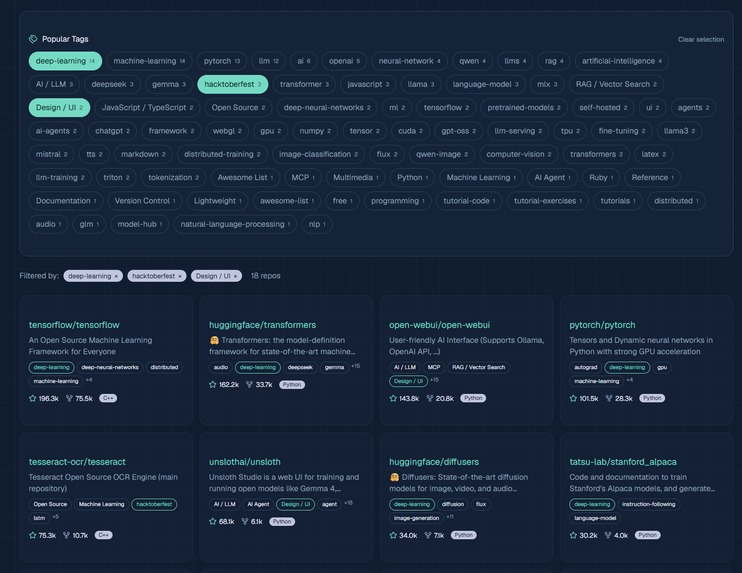Viewport: 742px width, 573px height.
Task: Expand +18 more tags on unsloth card
Action: coord(349,502)
